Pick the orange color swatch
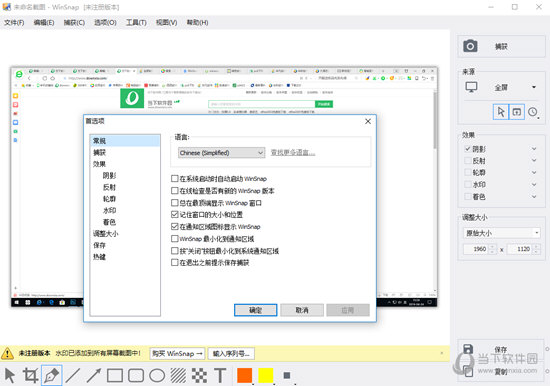550x386 pixels. coord(244,375)
